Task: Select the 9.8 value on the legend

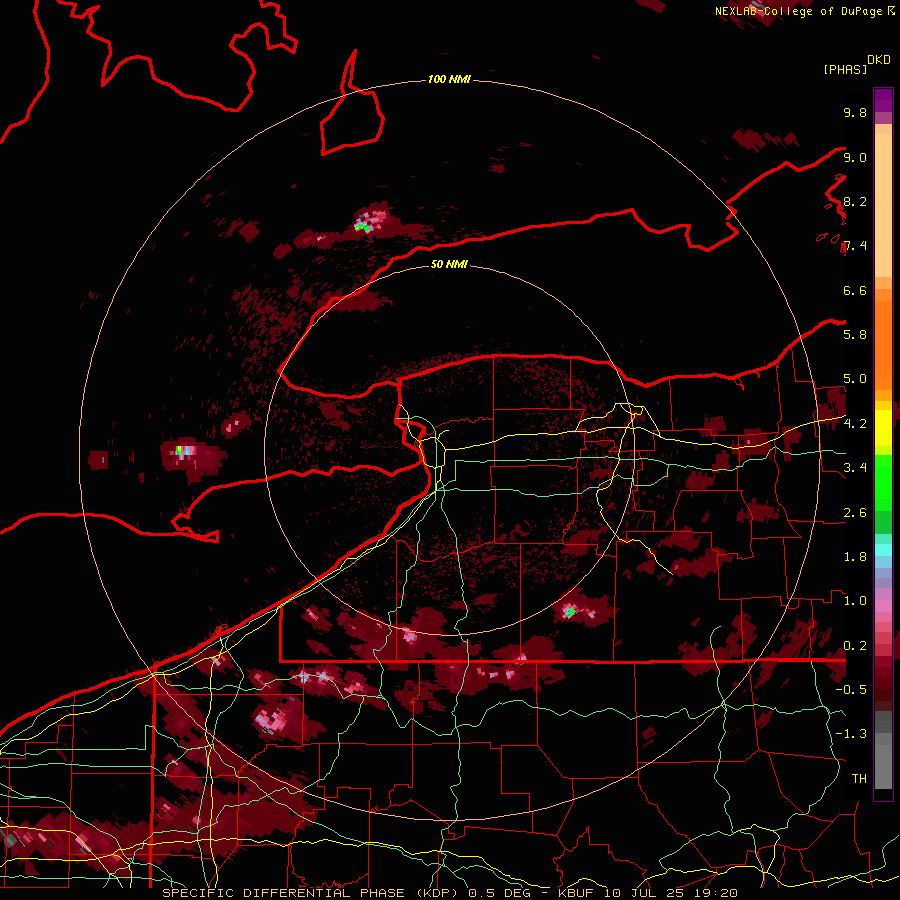Action: click(855, 112)
